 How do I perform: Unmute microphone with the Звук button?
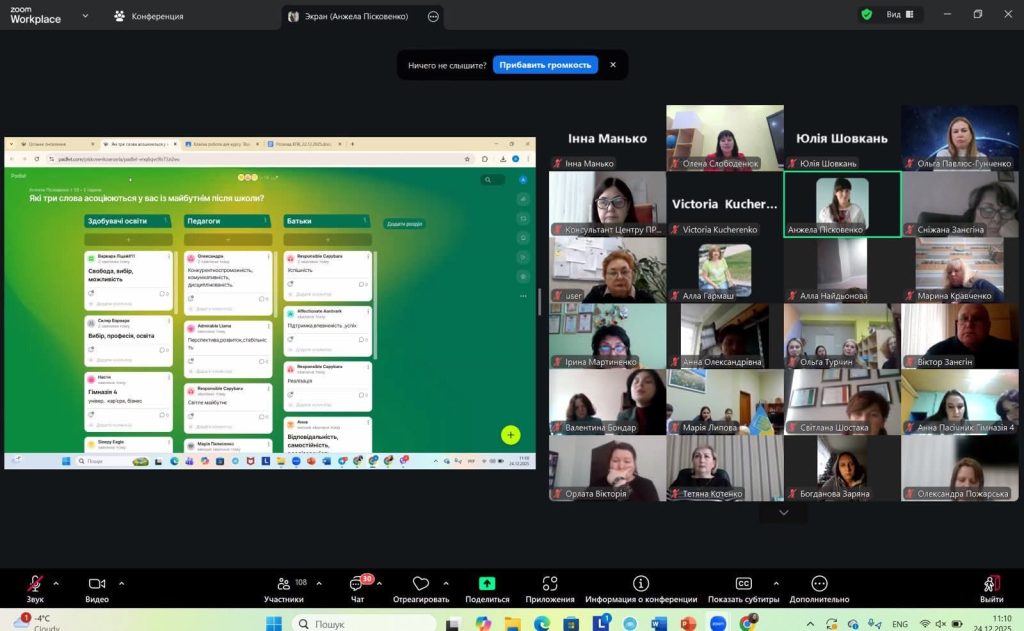[35, 584]
